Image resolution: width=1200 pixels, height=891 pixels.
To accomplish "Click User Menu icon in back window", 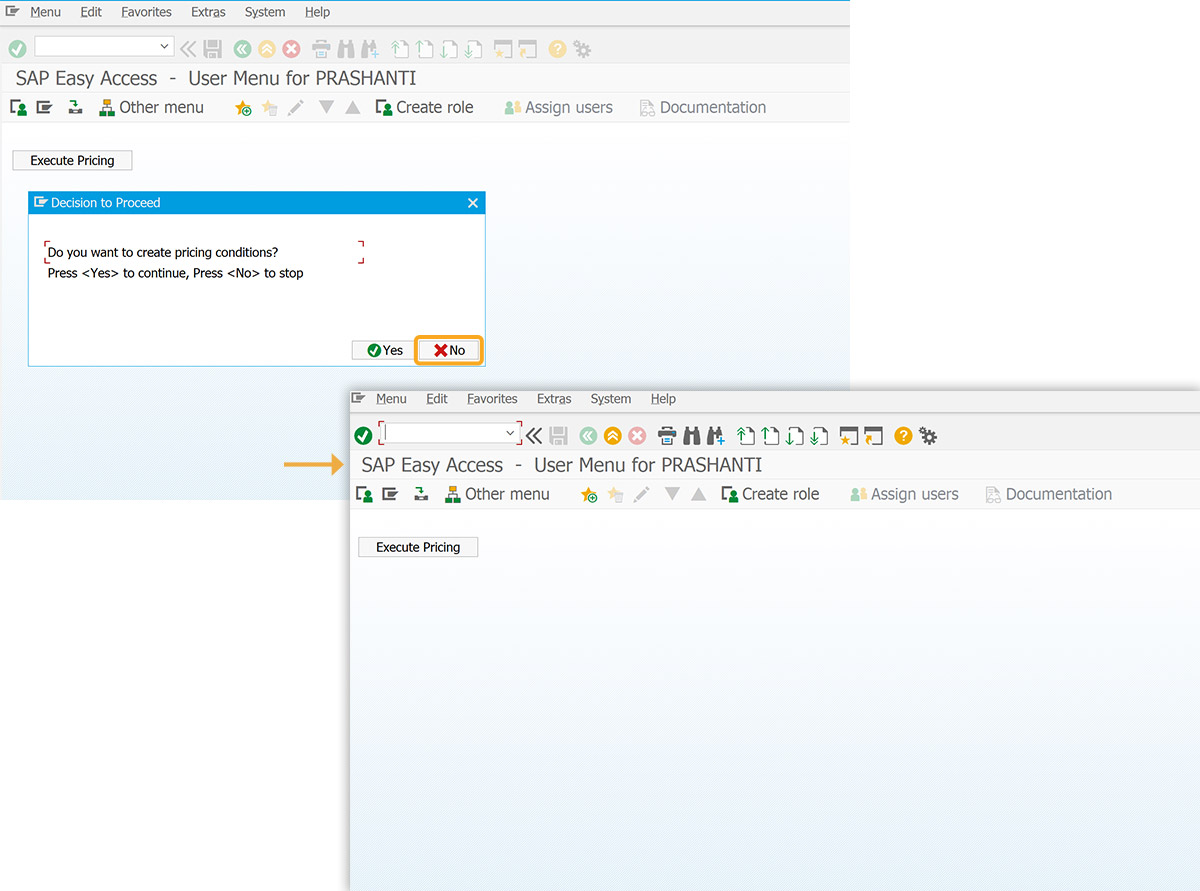I will tap(19, 107).
